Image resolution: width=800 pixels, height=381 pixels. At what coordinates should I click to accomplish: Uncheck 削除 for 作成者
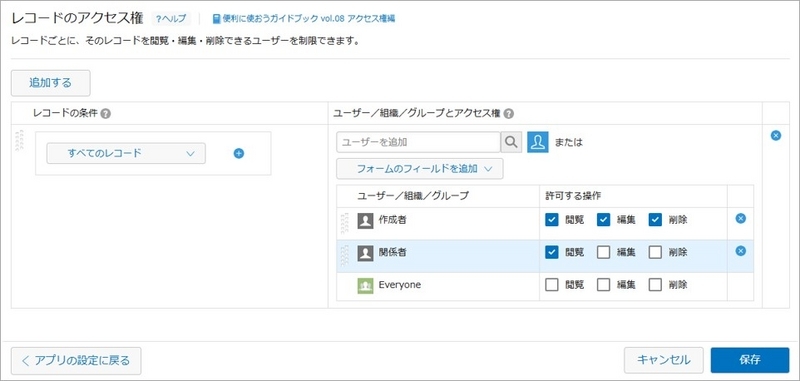pos(656,220)
